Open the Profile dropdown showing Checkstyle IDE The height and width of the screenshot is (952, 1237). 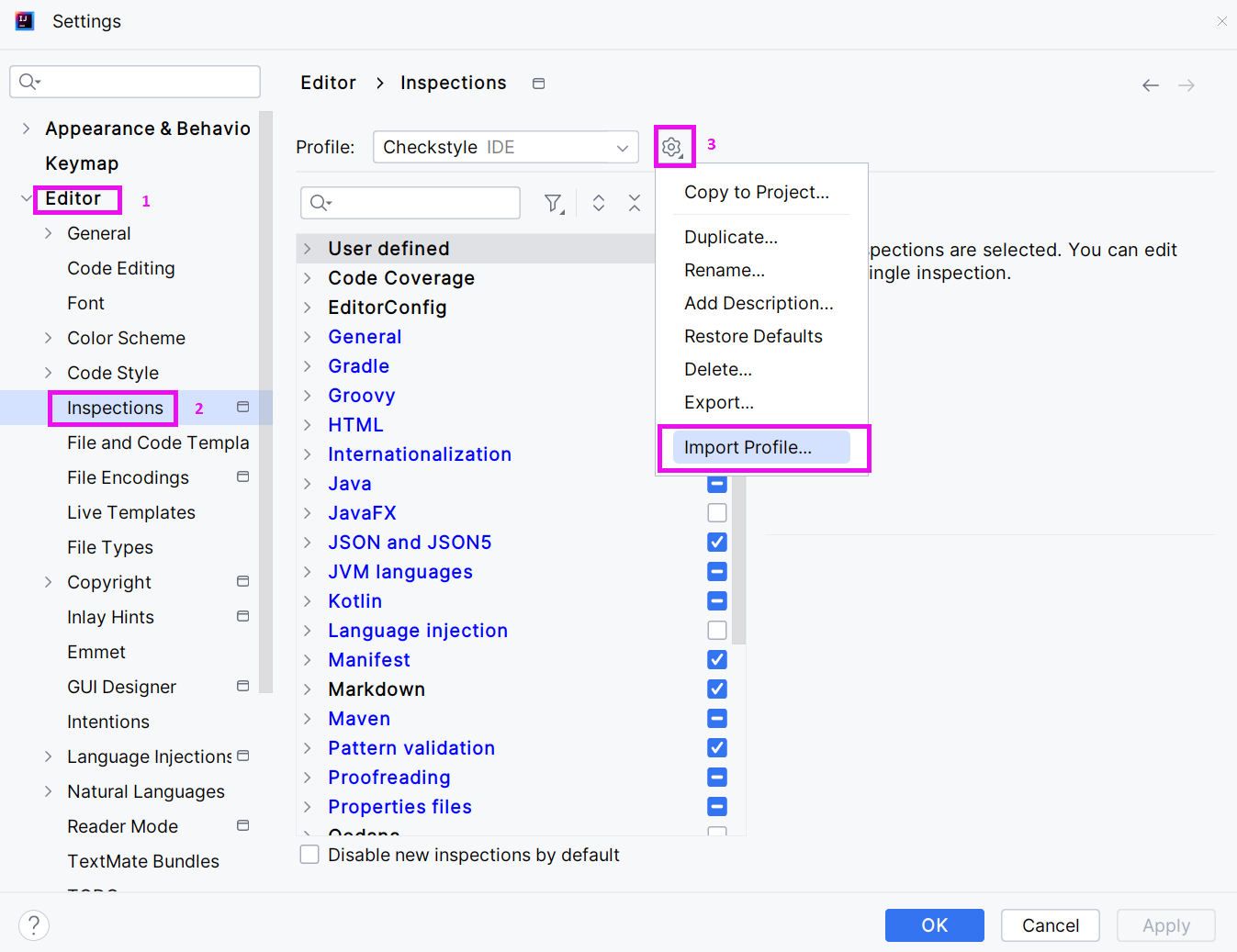[505, 146]
